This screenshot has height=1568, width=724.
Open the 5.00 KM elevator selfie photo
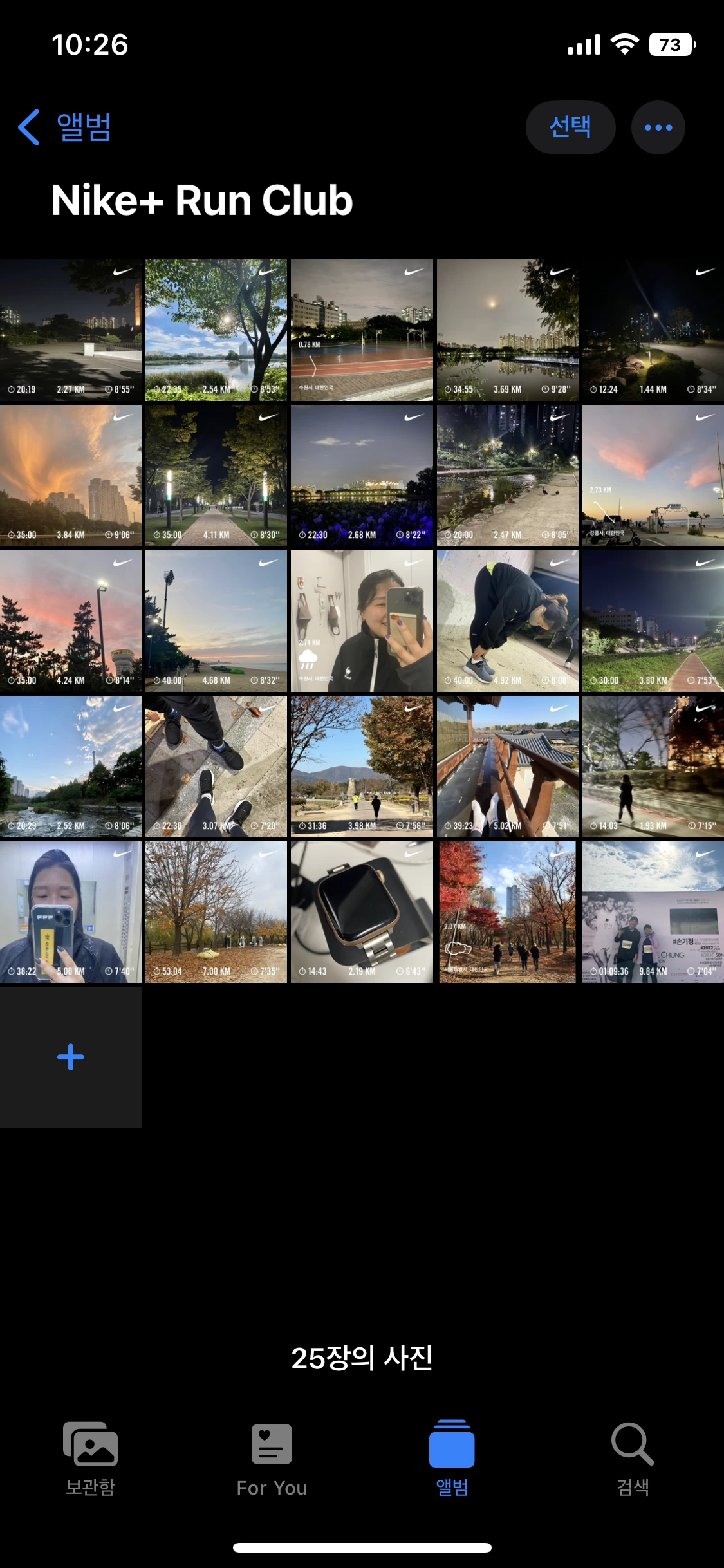coord(71,912)
